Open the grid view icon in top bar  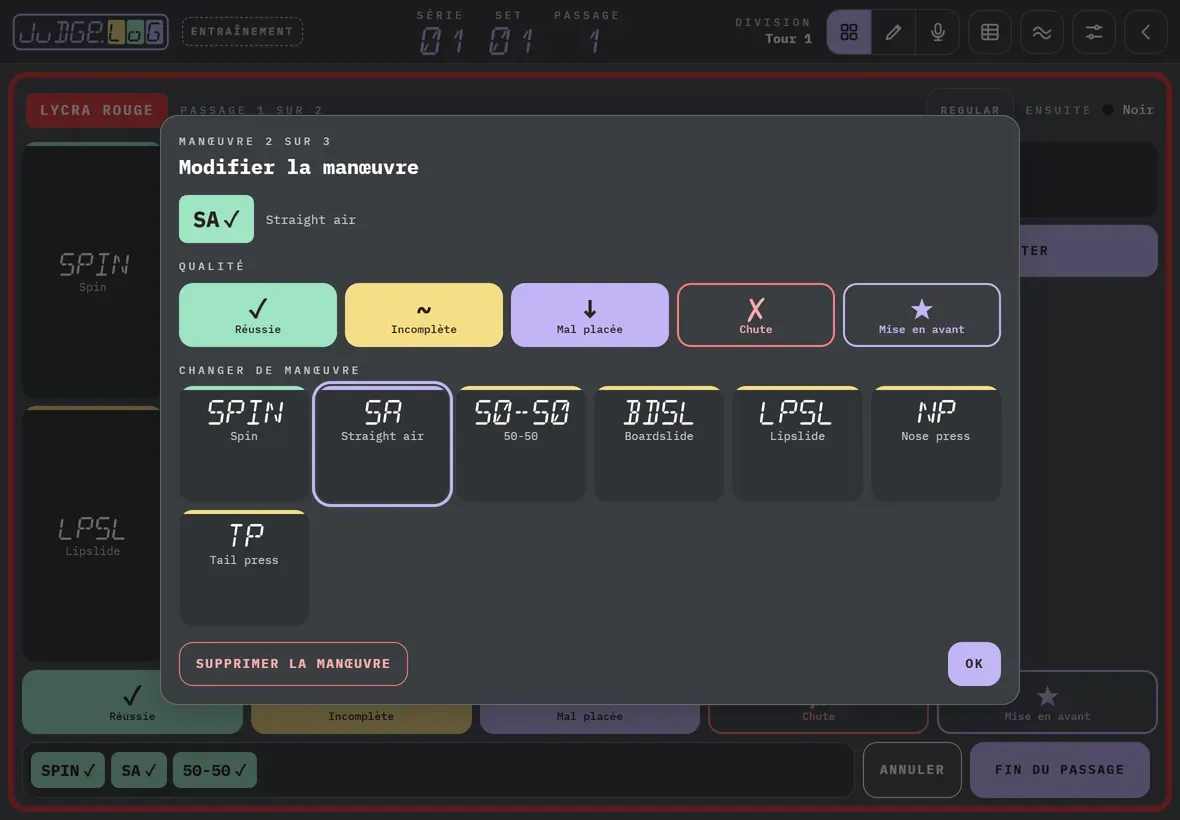coord(849,32)
